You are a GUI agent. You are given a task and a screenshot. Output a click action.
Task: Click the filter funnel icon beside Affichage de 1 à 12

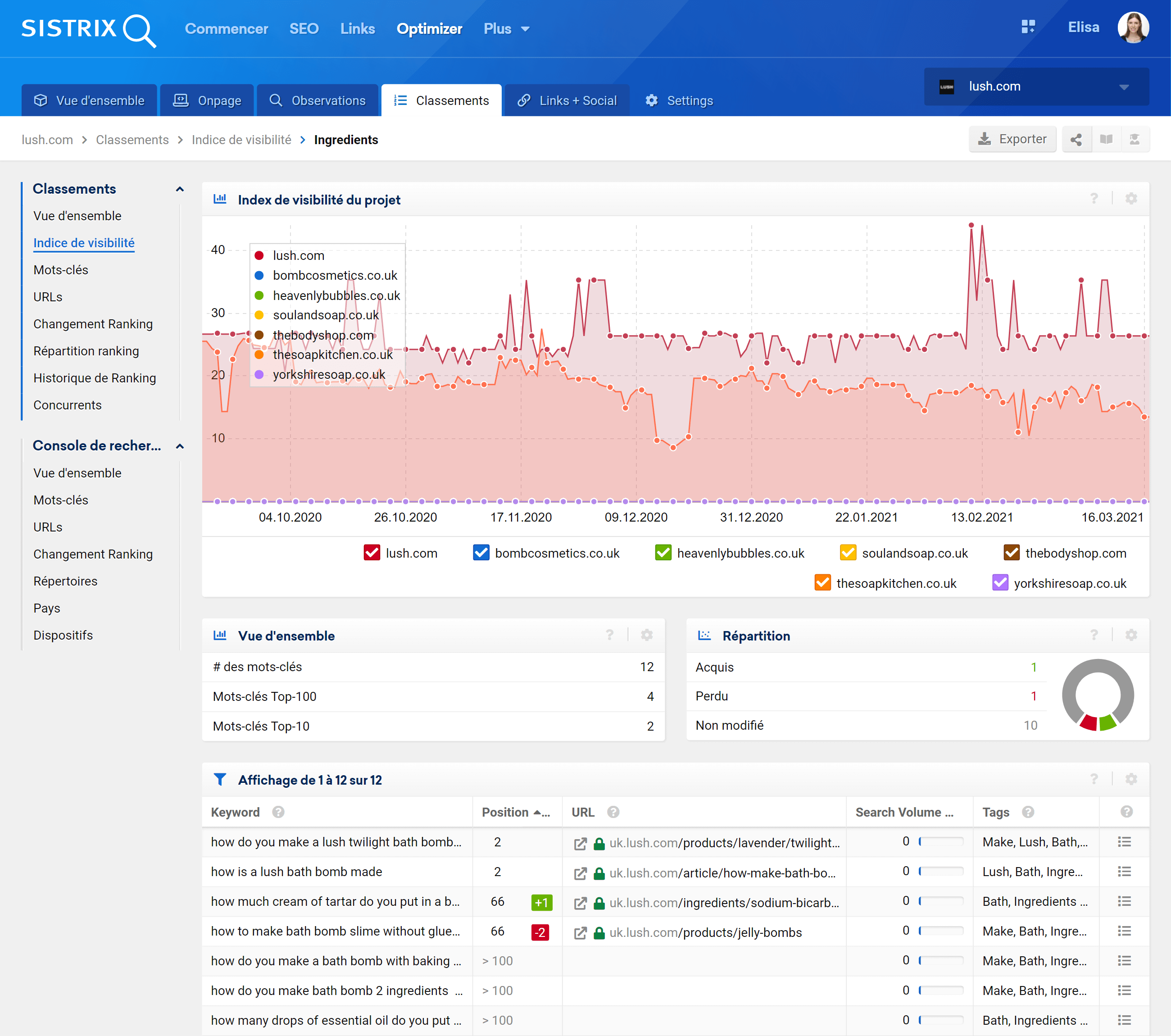tap(220, 779)
